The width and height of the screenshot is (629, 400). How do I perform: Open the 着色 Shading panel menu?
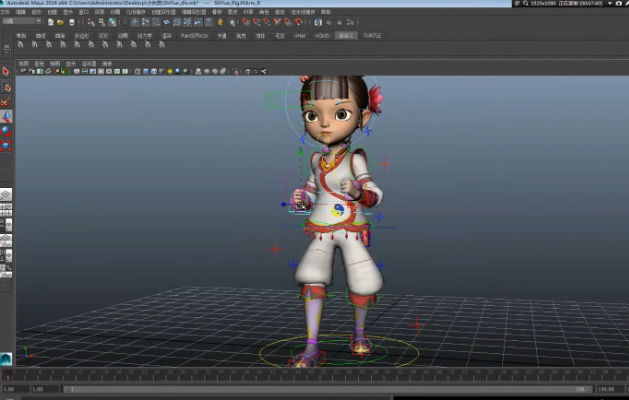39,63
